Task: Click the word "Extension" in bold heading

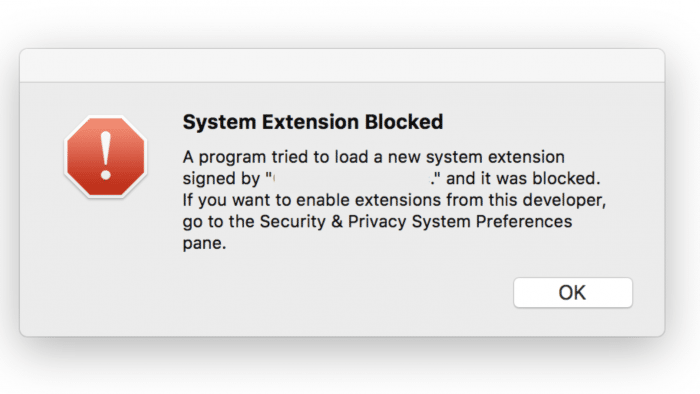Action: point(310,122)
